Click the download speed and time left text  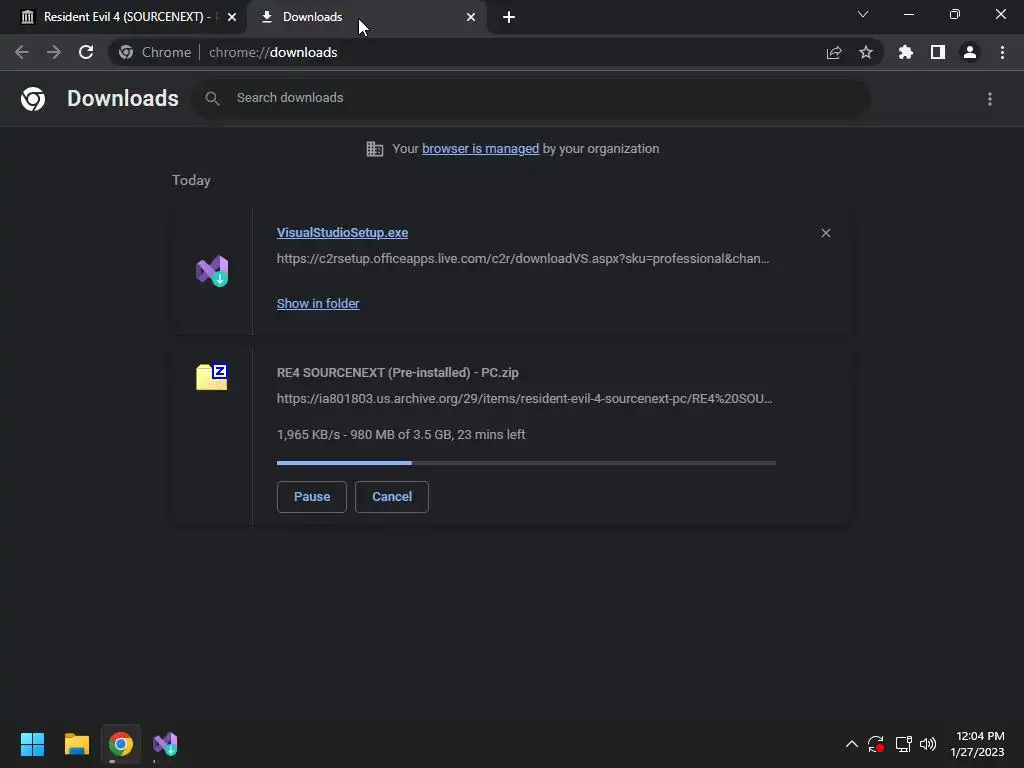pos(401,435)
